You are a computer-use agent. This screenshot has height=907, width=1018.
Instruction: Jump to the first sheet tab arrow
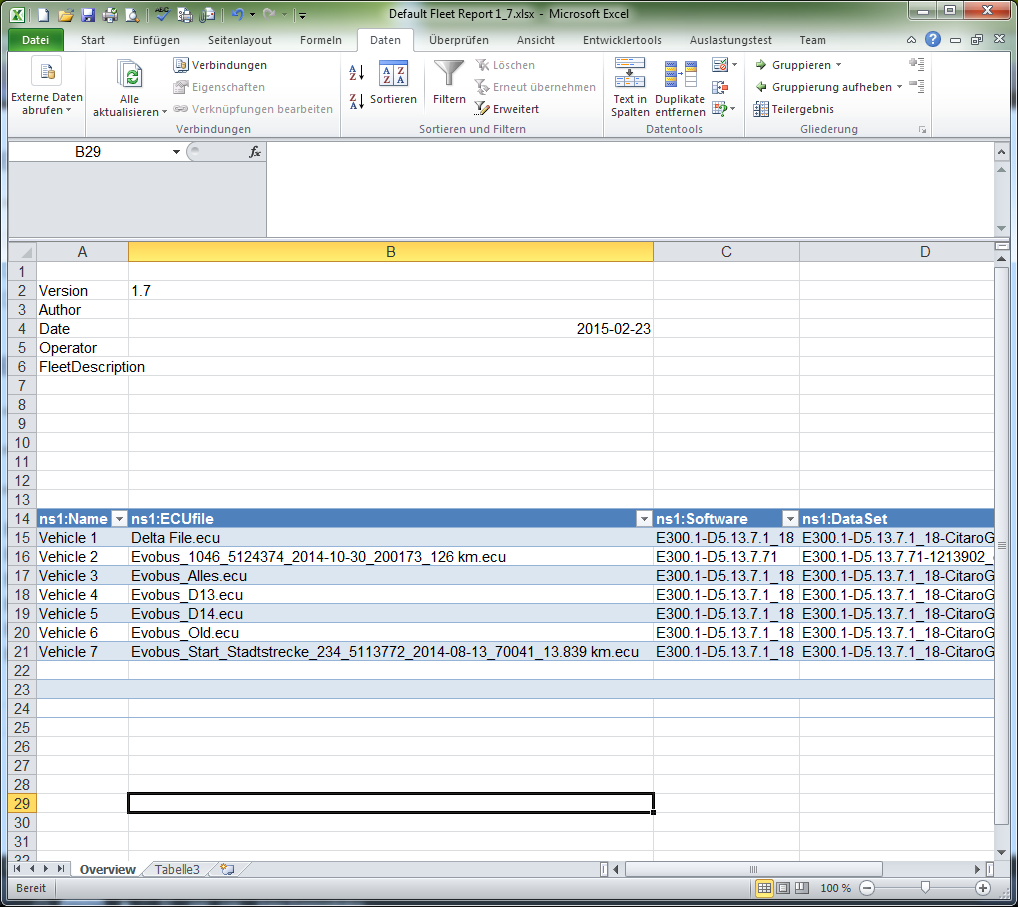click(x=17, y=869)
